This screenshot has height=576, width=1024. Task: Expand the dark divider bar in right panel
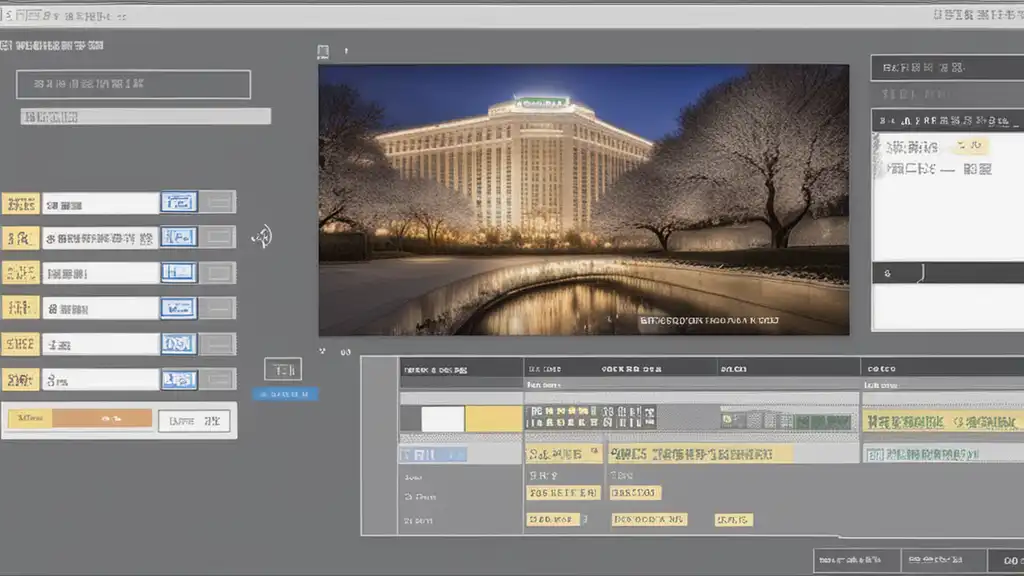947,272
